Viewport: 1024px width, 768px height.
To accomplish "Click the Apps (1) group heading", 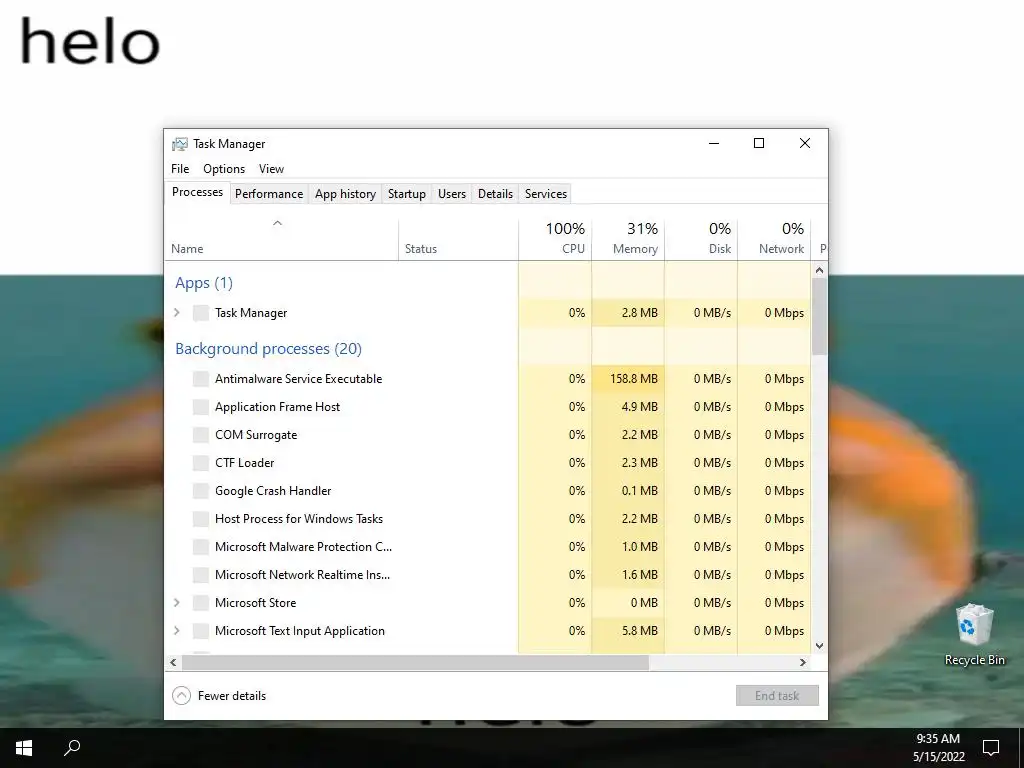I will click(204, 283).
